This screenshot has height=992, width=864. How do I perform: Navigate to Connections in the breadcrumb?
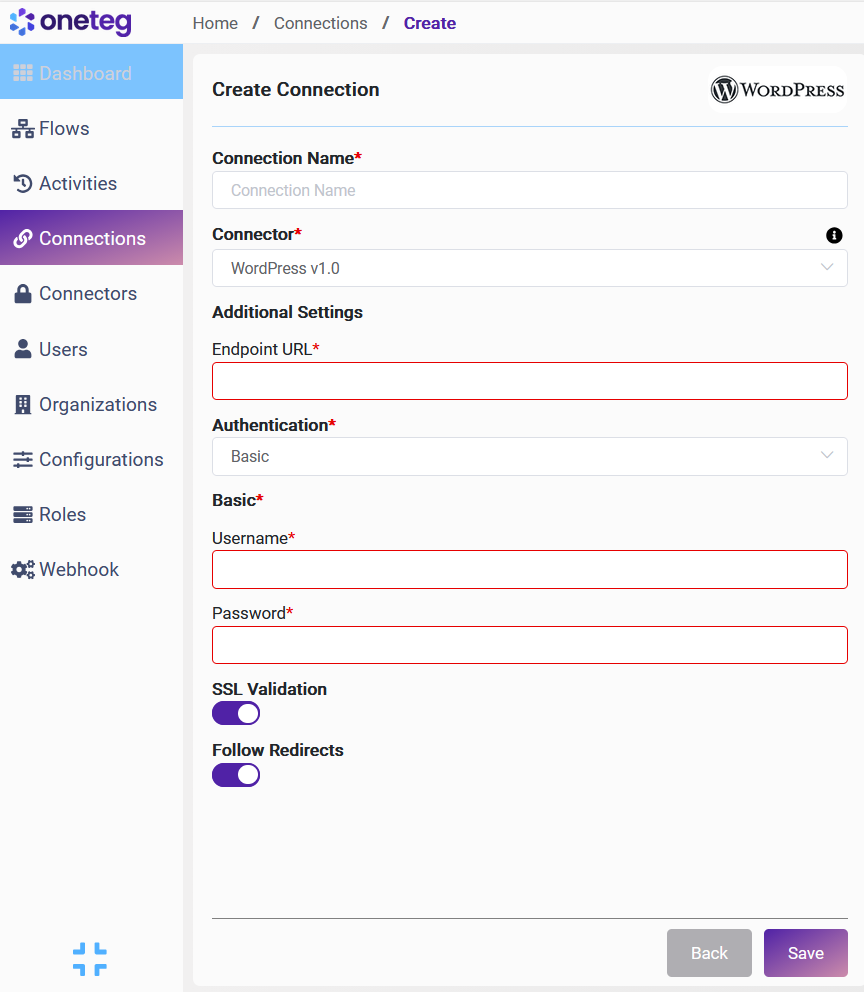pyautogui.click(x=320, y=23)
